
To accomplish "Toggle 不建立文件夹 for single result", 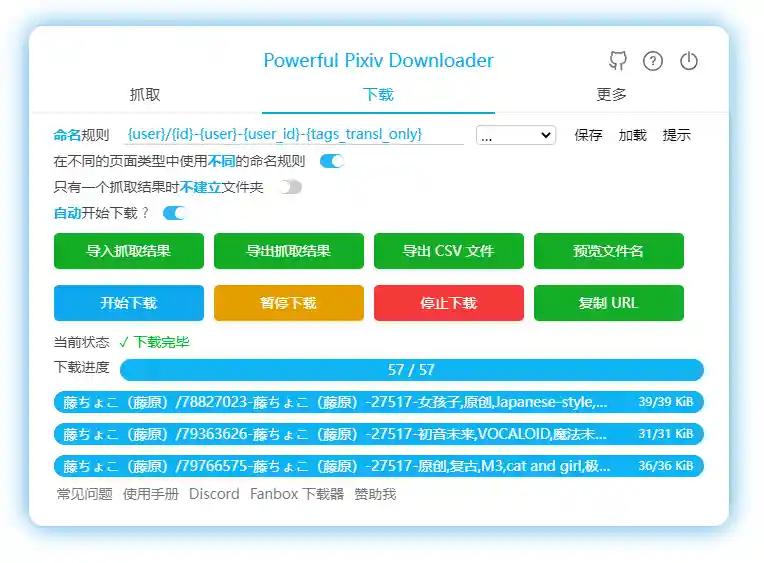I will pyautogui.click(x=291, y=187).
